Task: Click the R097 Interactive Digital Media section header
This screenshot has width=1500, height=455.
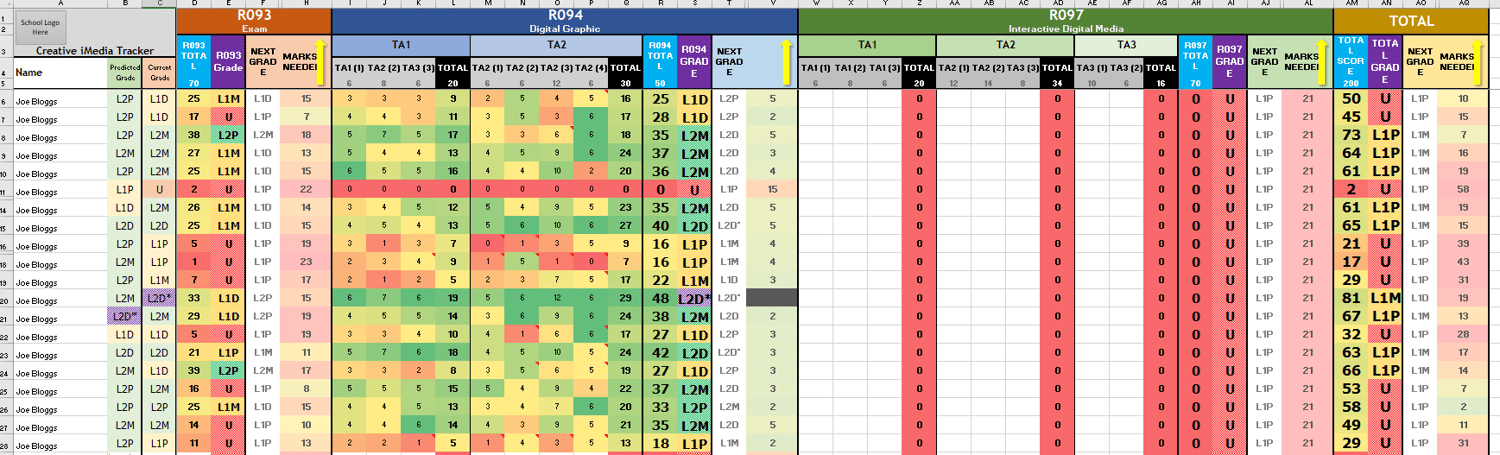Action: coord(1065,20)
